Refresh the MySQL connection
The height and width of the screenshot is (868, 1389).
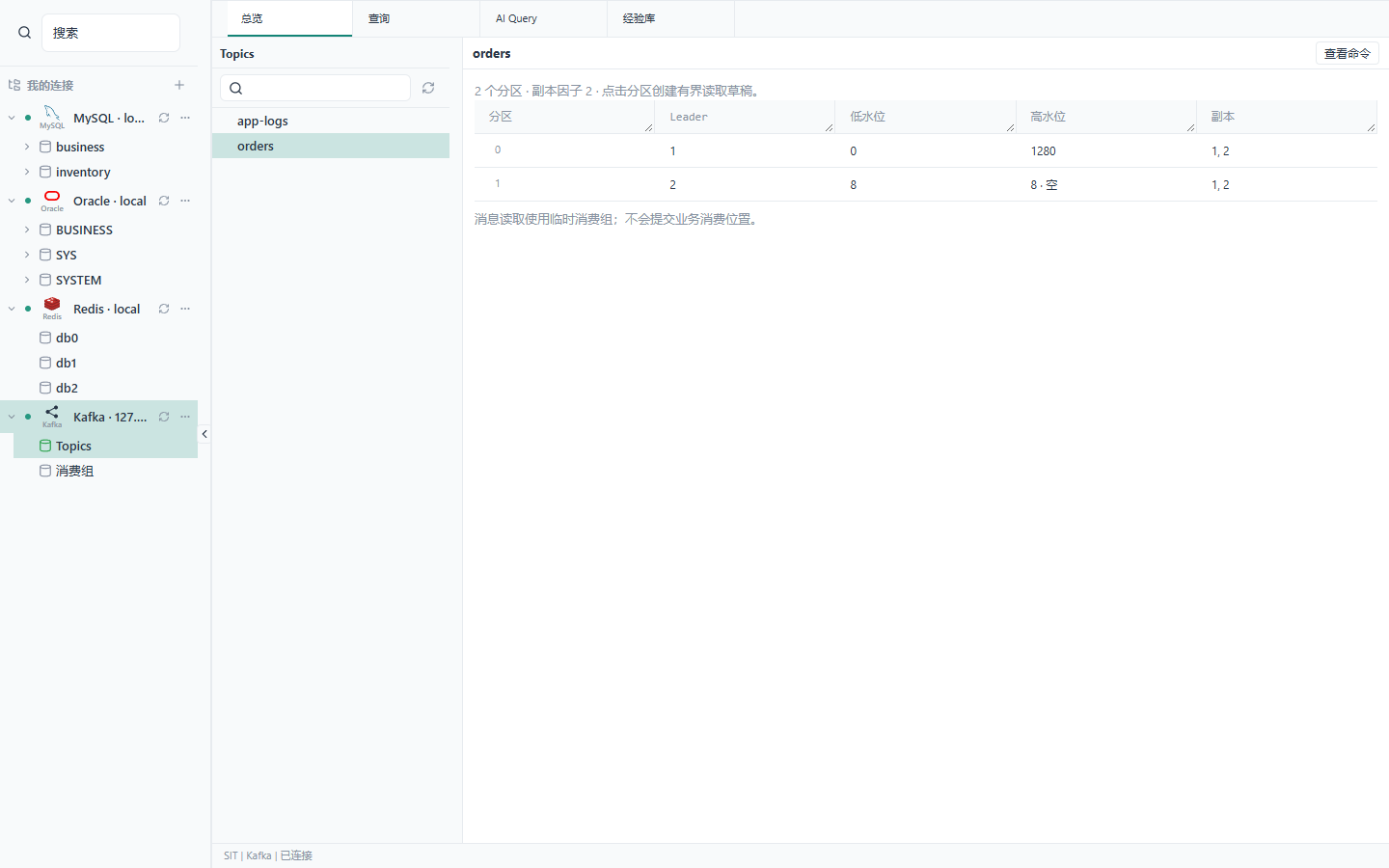pyautogui.click(x=164, y=118)
